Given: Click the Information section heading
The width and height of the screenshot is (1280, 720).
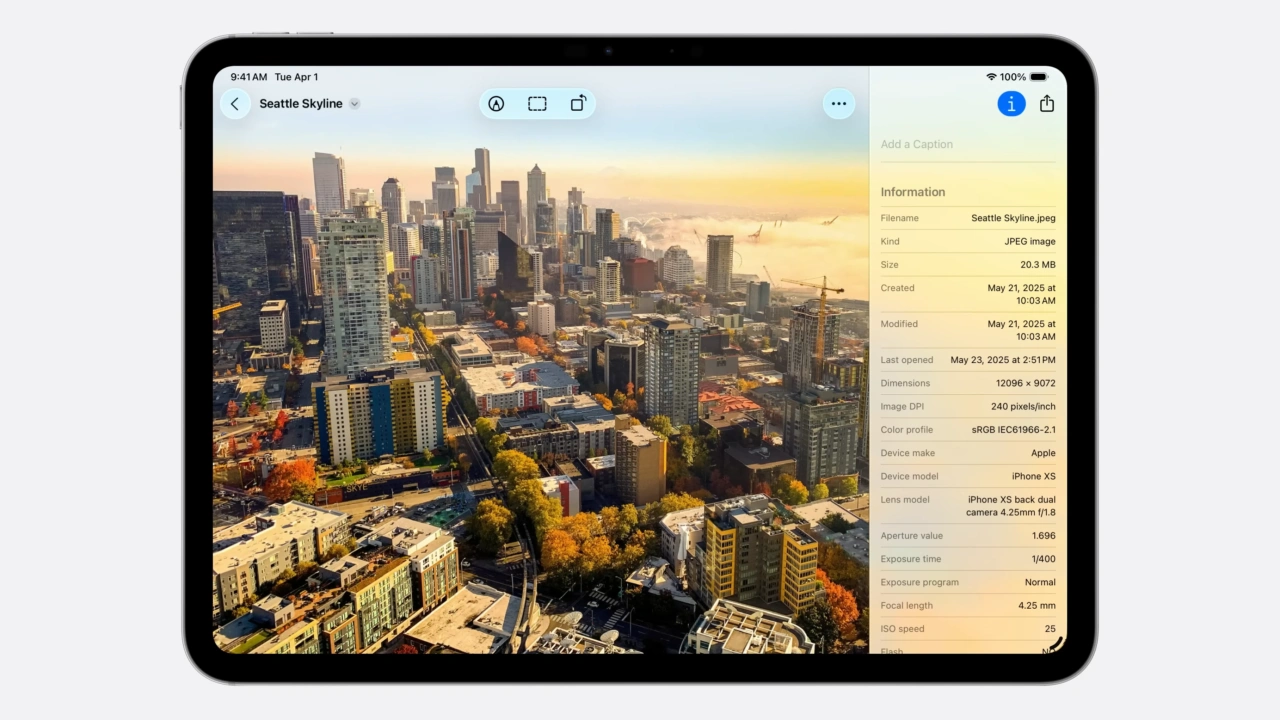Looking at the screenshot, I should [x=912, y=192].
